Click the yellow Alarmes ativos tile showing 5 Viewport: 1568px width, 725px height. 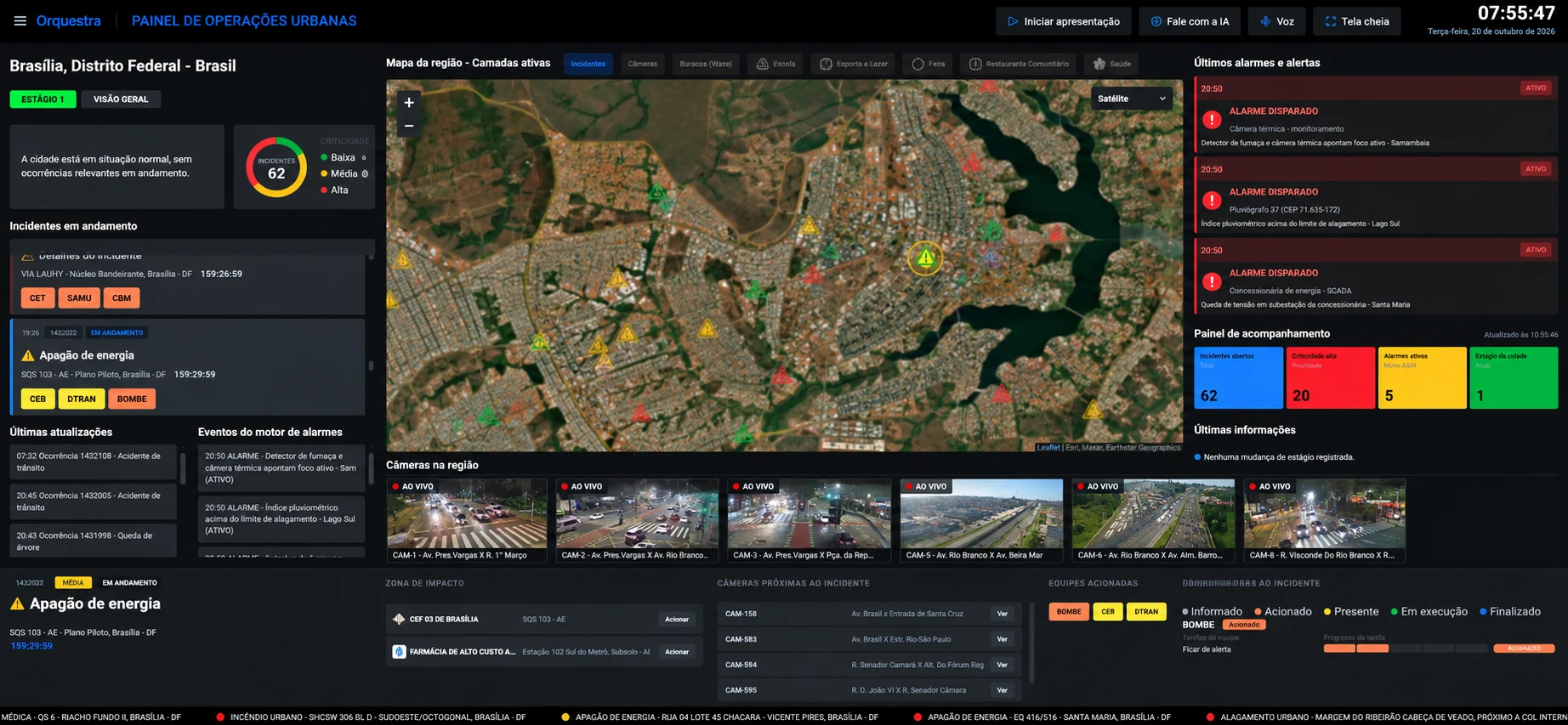coord(1422,378)
